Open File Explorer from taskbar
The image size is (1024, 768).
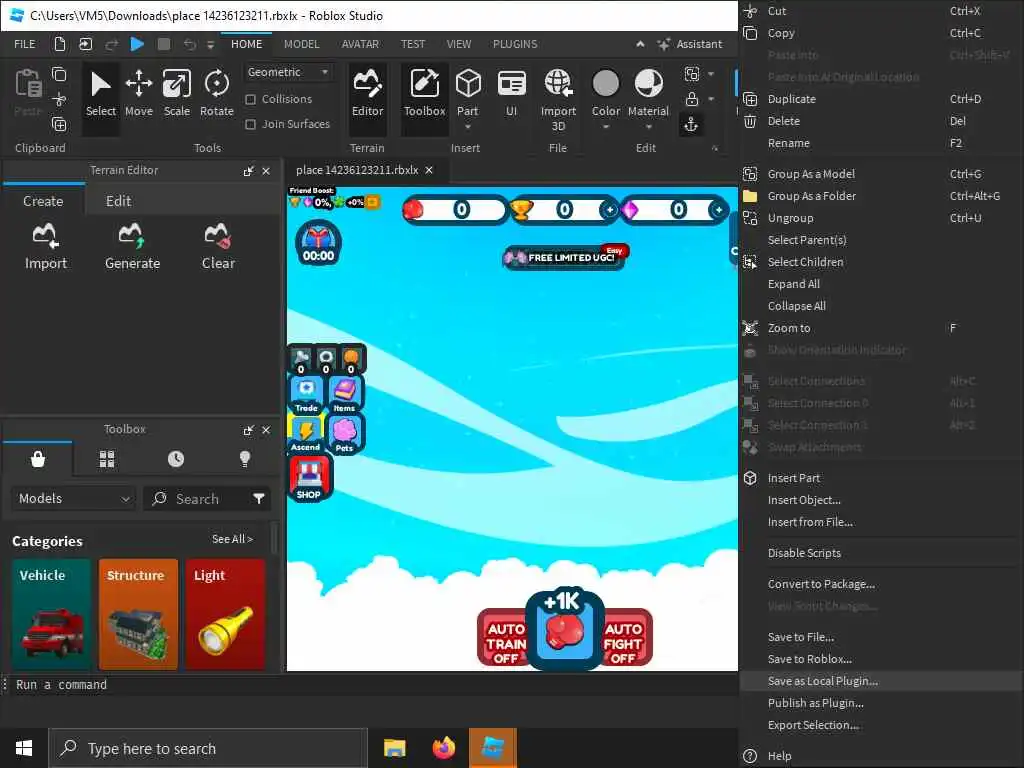[x=394, y=748]
